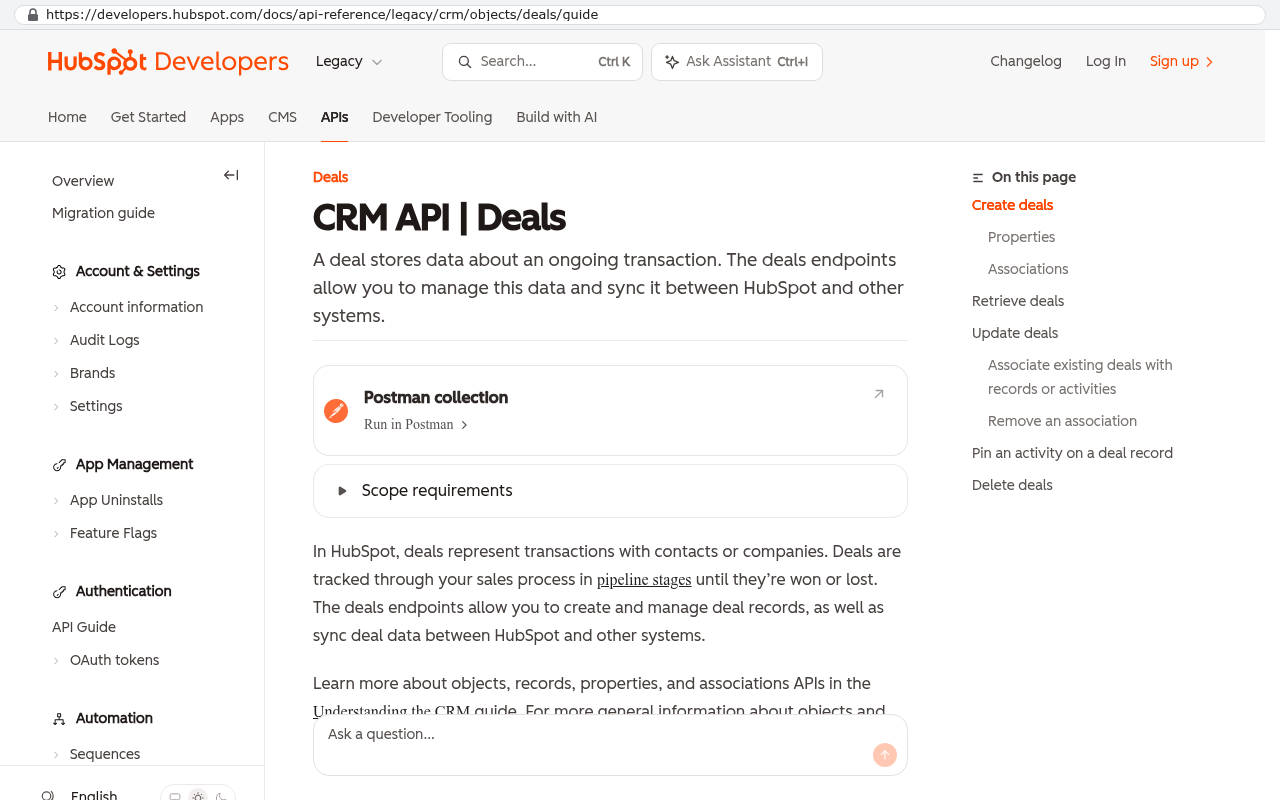Switch to the CMS tab
The image size is (1280, 800).
tap(282, 117)
